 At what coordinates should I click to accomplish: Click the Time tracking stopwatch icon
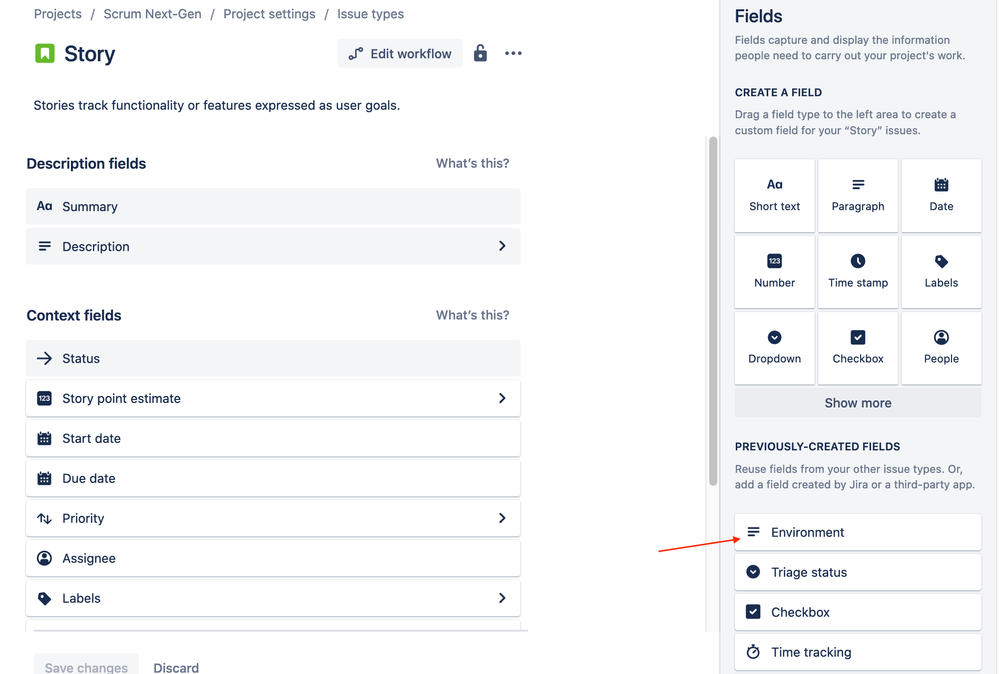tap(753, 652)
